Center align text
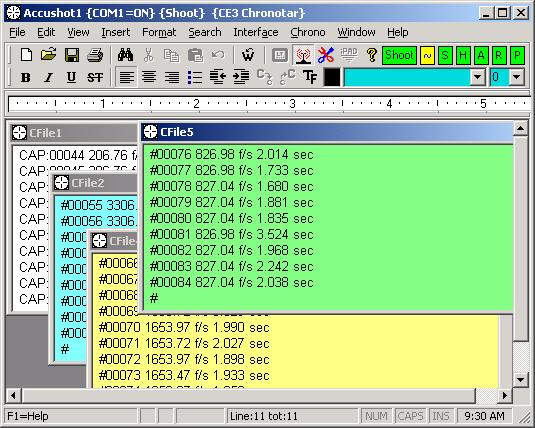 tap(149, 77)
